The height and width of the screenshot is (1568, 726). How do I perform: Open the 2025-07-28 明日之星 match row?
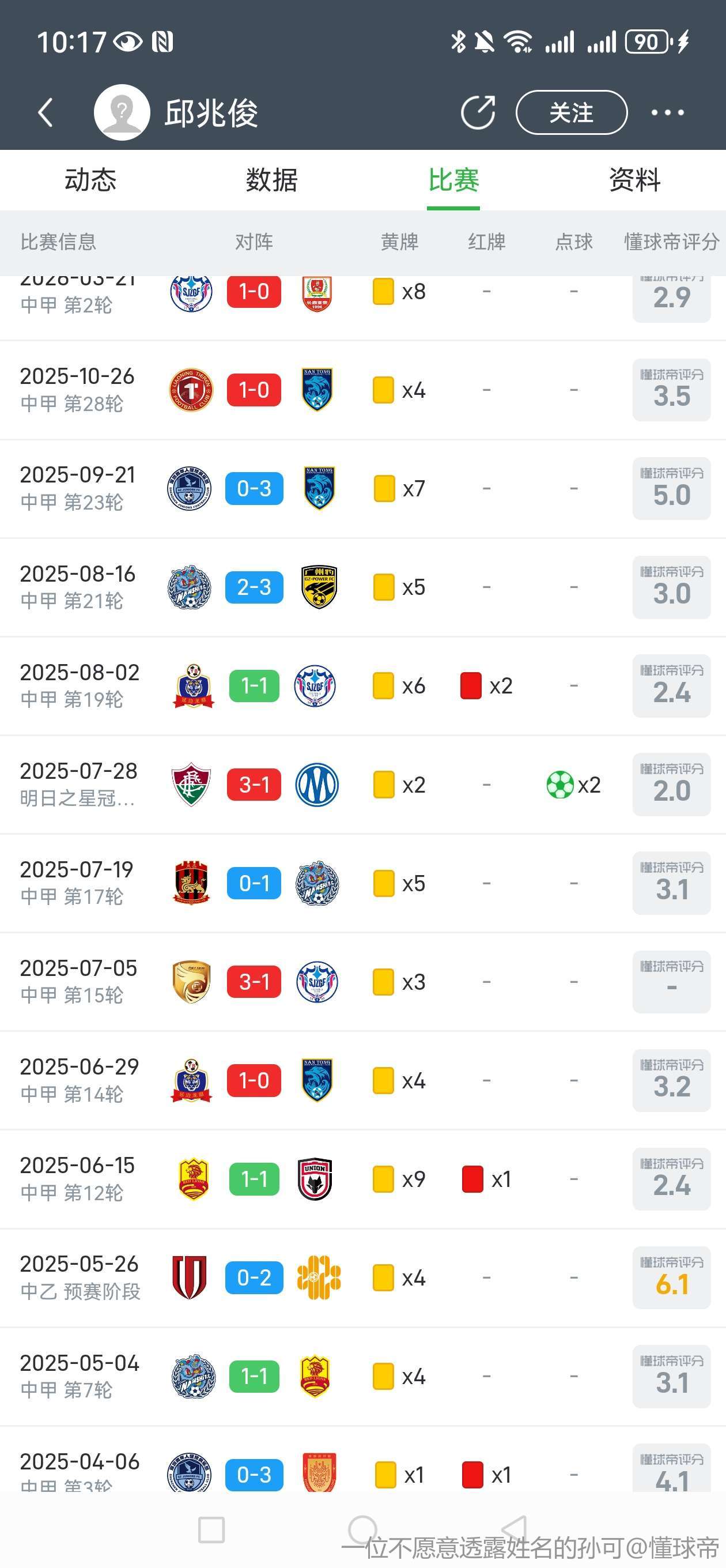tap(79, 784)
